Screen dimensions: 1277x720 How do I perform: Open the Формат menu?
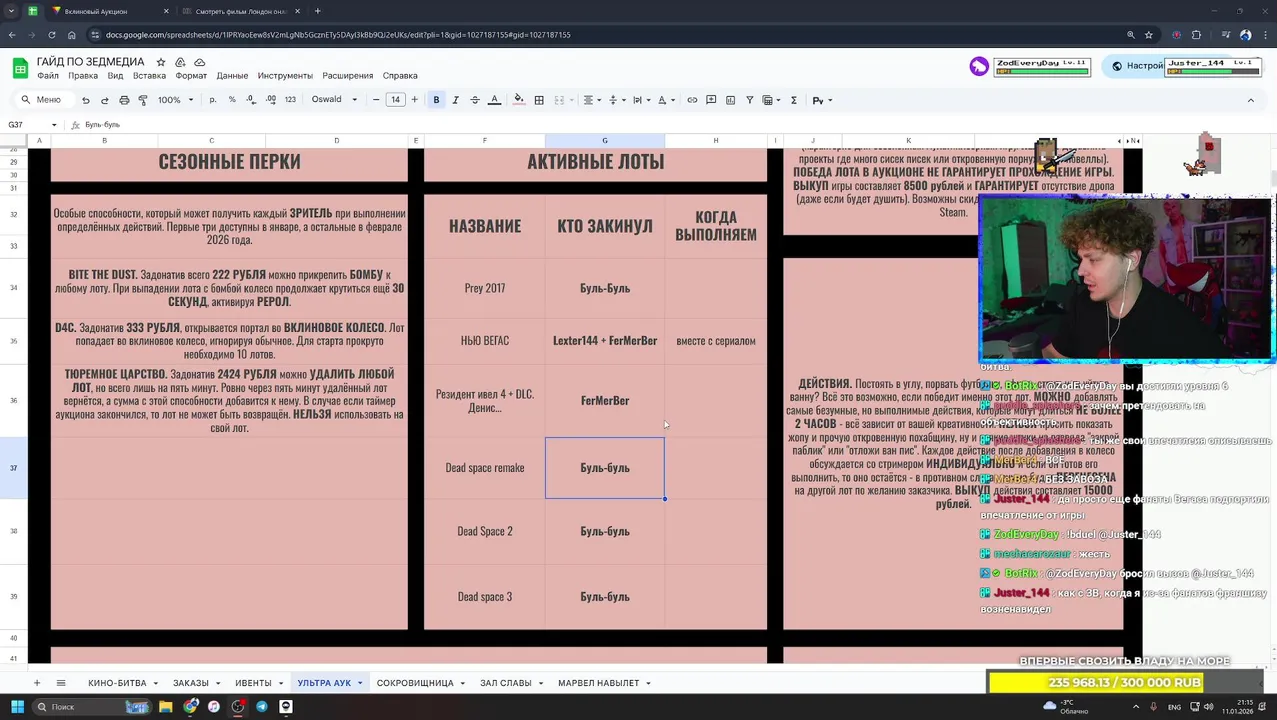tap(191, 76)
